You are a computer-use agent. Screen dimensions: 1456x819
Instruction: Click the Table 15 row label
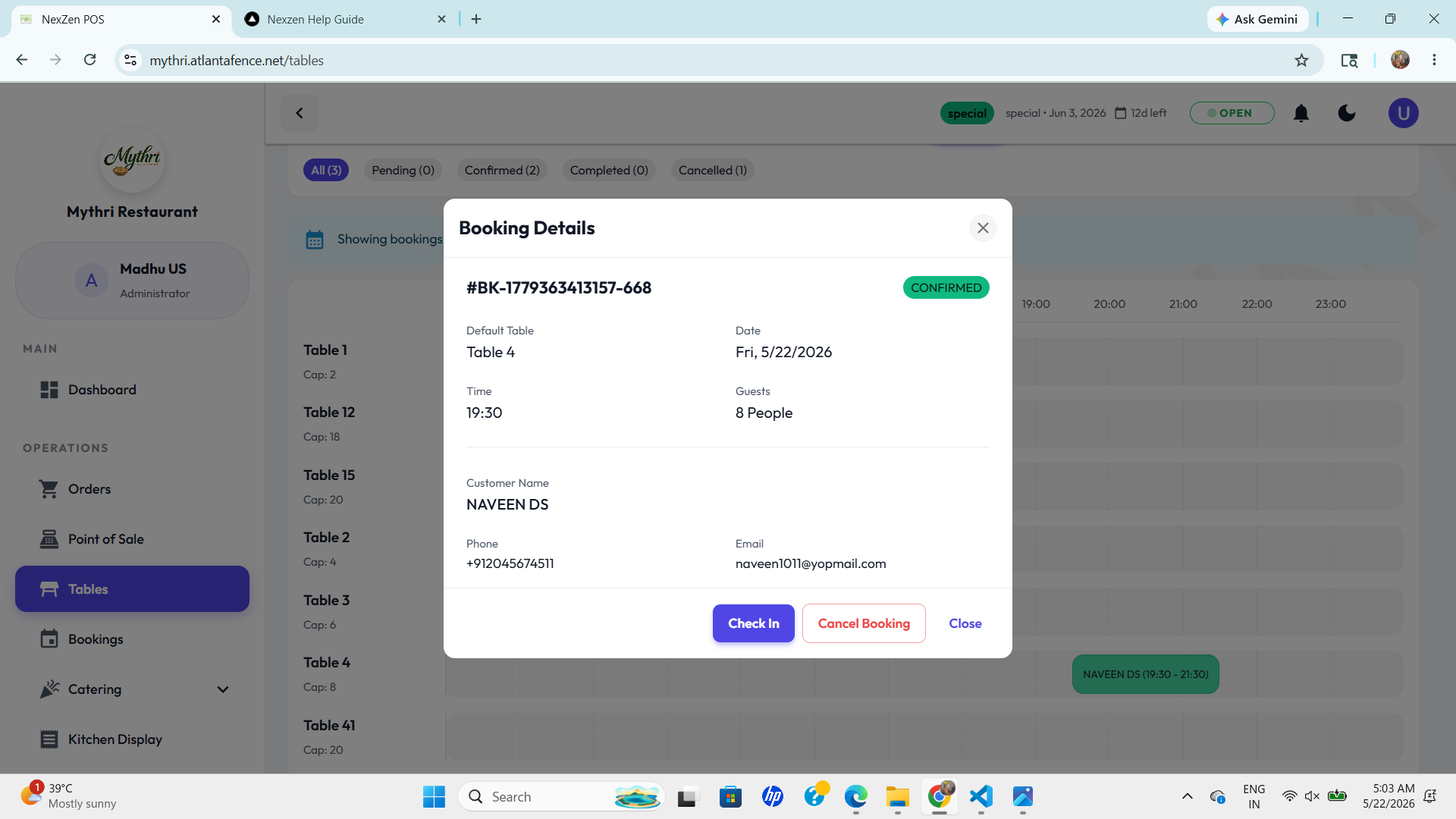(x=329, y=475)
